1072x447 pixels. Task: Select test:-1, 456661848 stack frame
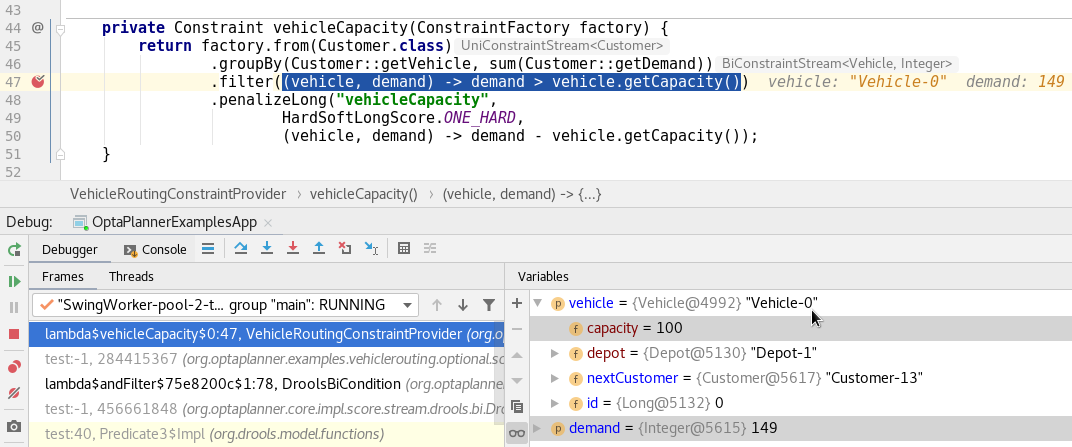click(x=267, y=409)
